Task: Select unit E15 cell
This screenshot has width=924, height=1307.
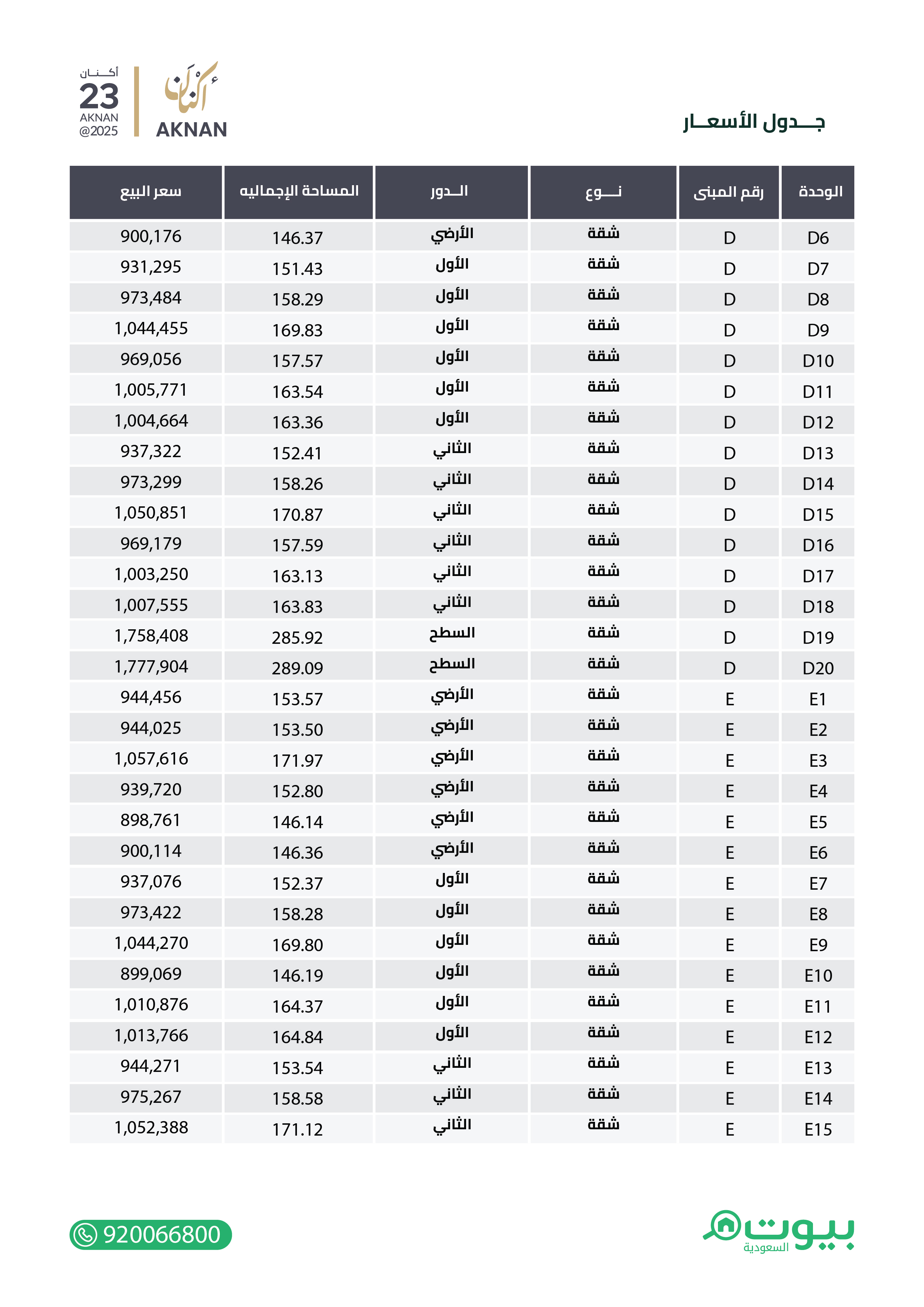Action: click(x=818, y=1129)
